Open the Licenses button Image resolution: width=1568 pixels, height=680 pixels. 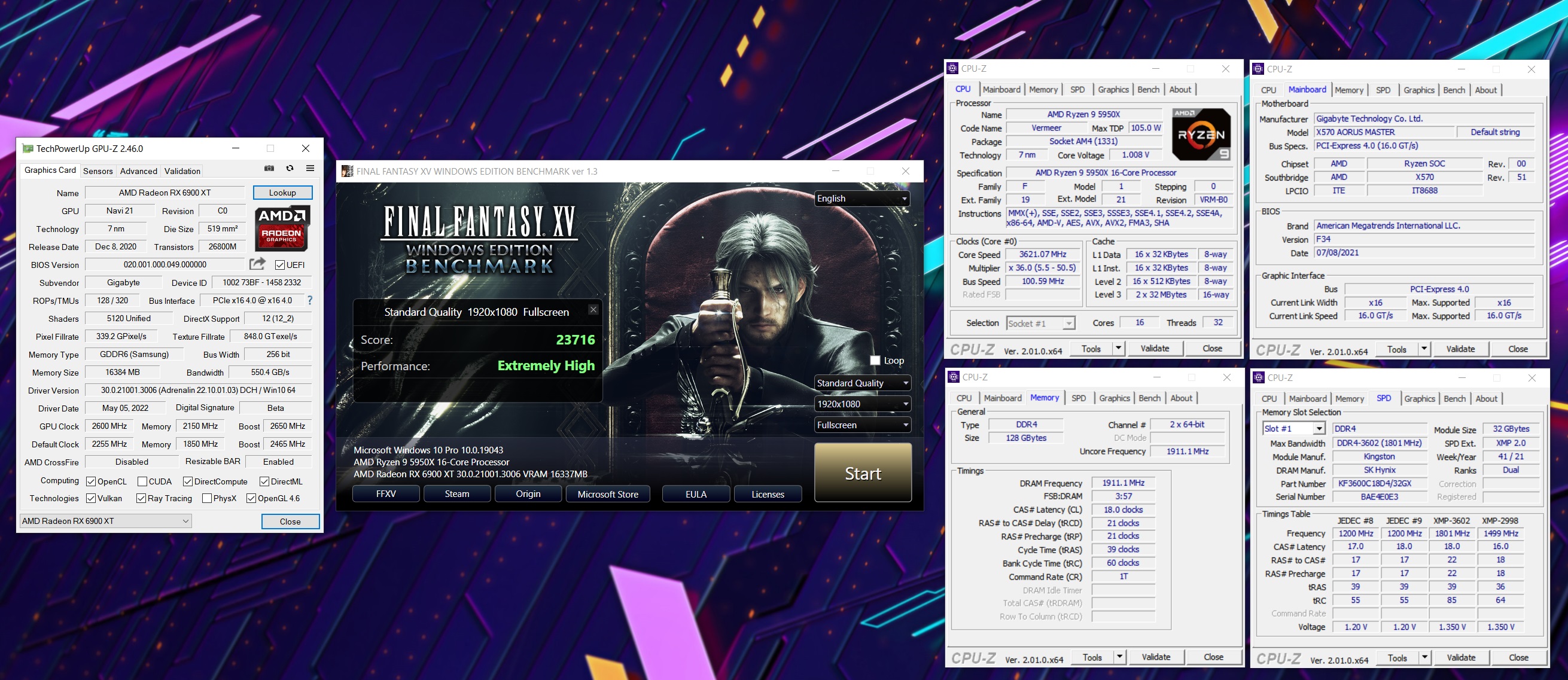point(768,494)
